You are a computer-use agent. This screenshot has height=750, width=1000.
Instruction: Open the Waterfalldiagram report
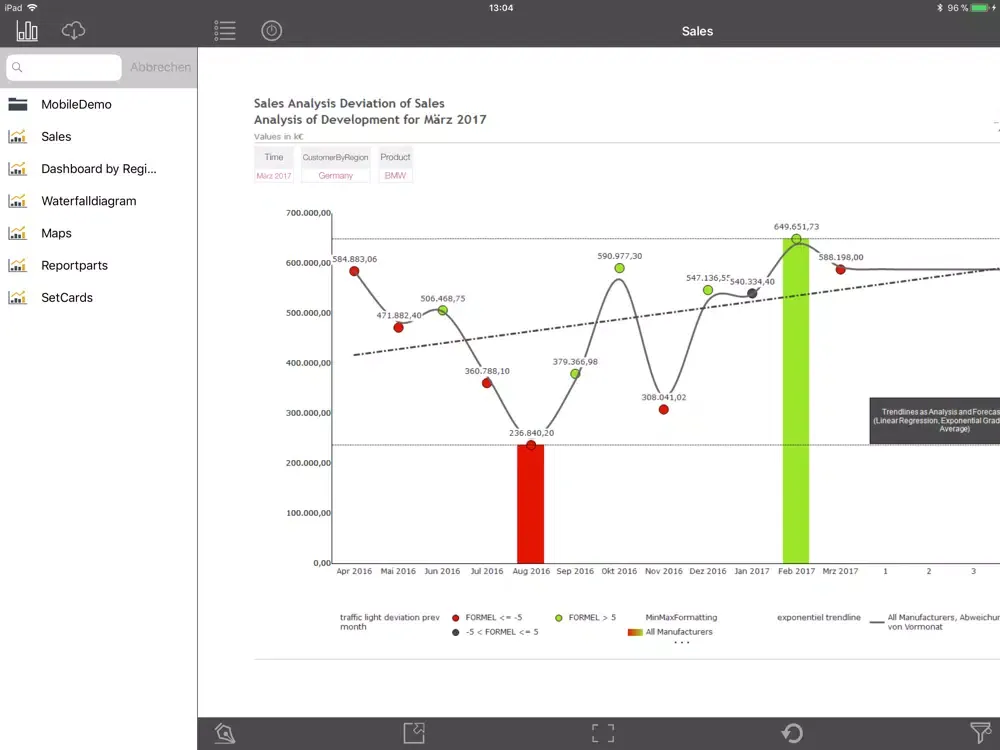tap(98, 201)
